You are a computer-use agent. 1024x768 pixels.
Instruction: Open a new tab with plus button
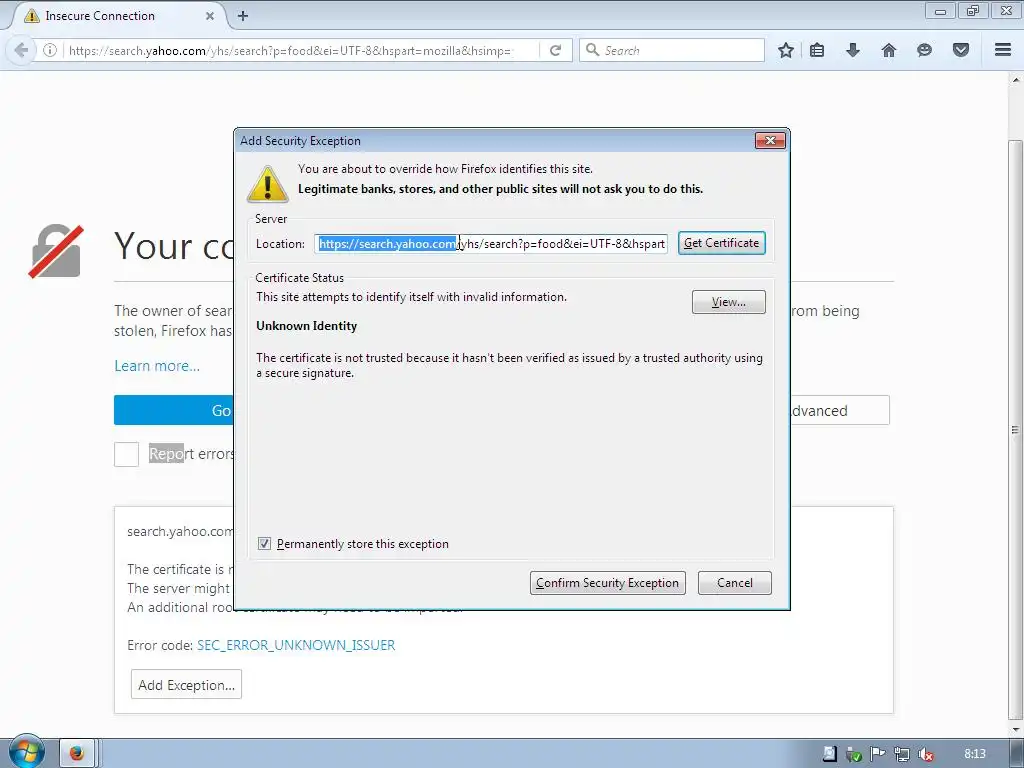[243, 16]
